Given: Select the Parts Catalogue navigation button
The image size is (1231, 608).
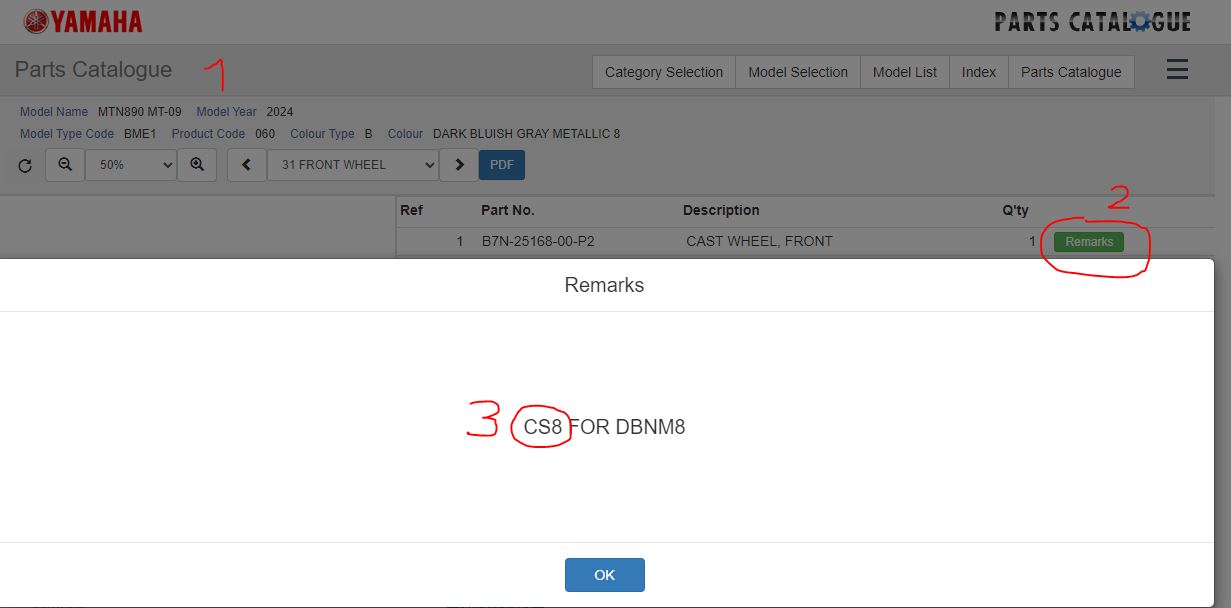Looking at the screenshot, I should 1071,72.
